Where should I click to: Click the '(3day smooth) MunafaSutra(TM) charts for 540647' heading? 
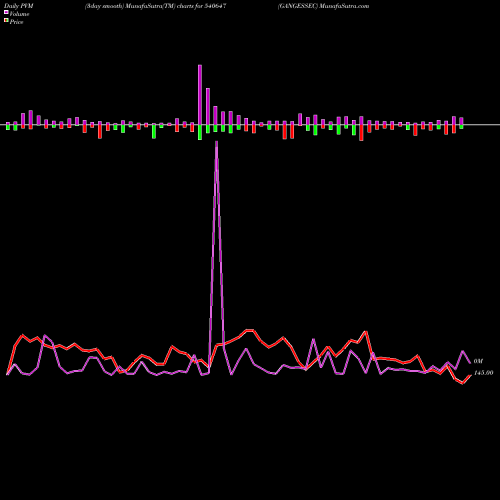156,6
